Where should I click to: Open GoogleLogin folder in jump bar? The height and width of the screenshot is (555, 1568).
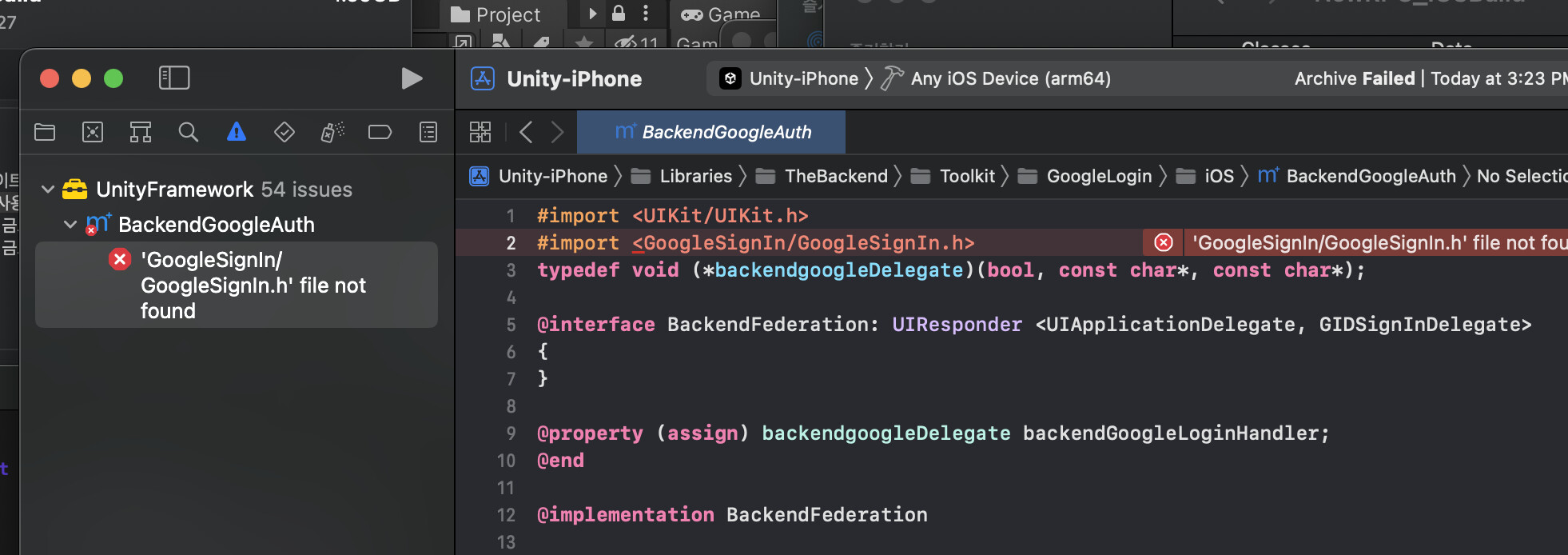coord(1085,176)
